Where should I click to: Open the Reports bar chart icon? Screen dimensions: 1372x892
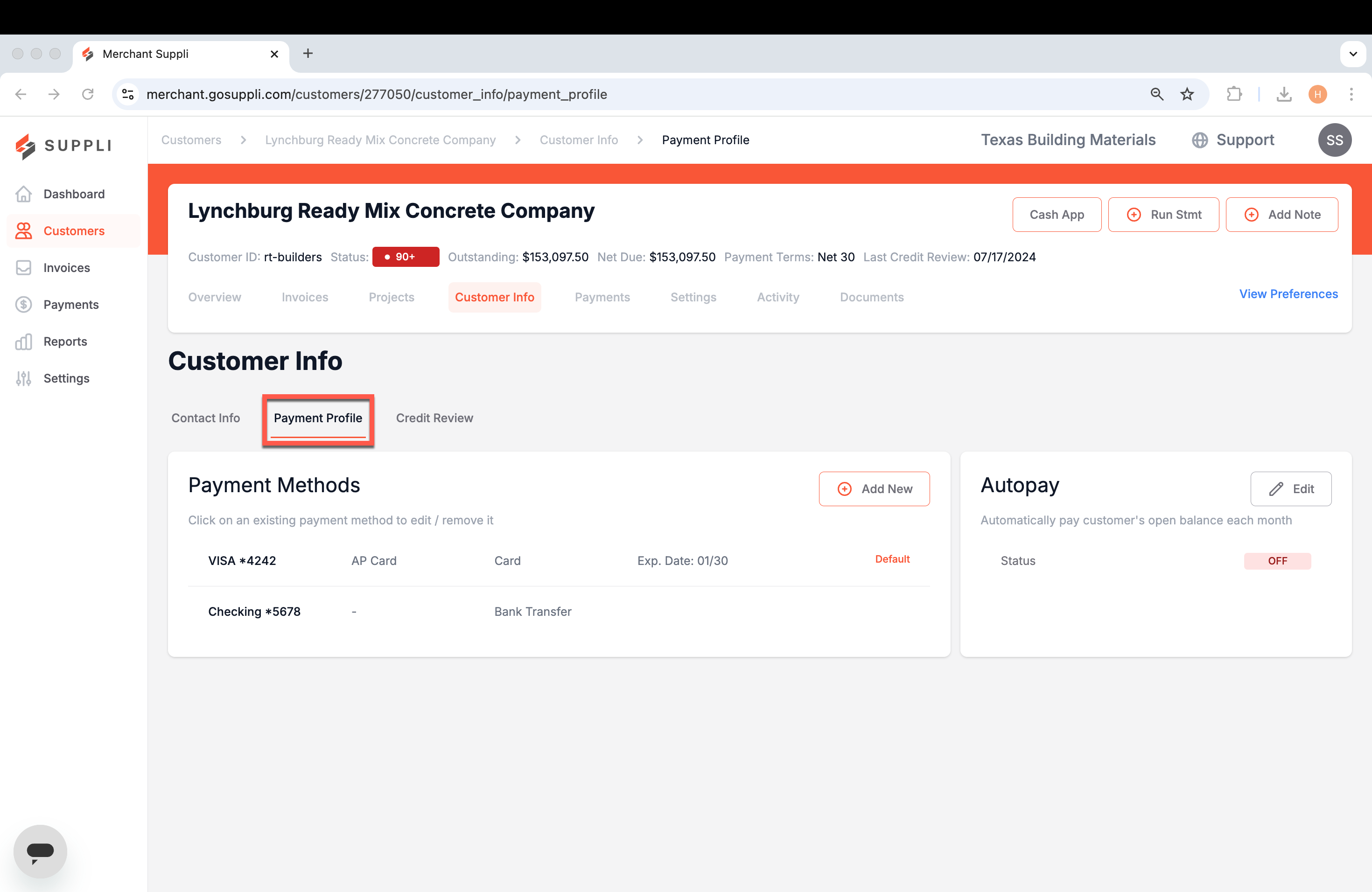coord(24,341)
